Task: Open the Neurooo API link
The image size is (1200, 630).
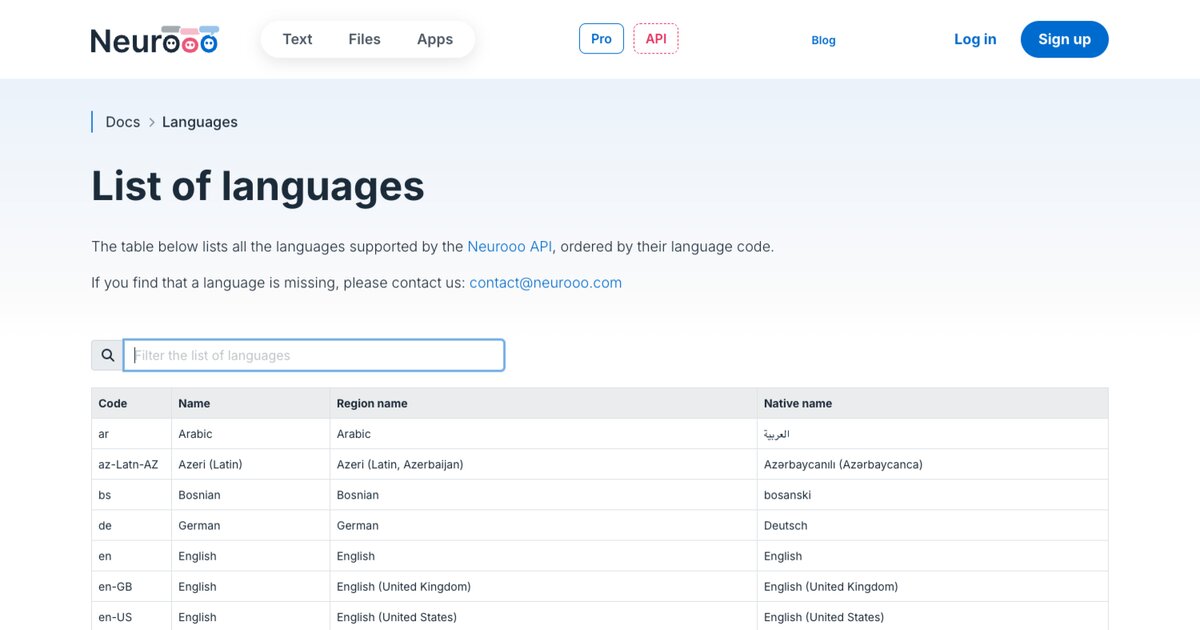Action: [x=510, y=246]
